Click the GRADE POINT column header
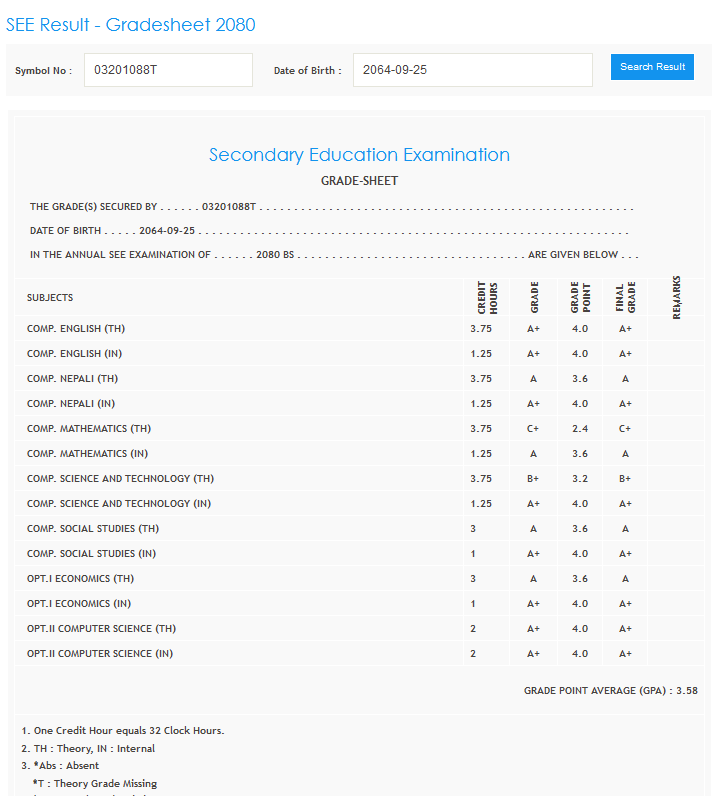The height and width of the screenshot is (796, 715). (x=580, y=297)
